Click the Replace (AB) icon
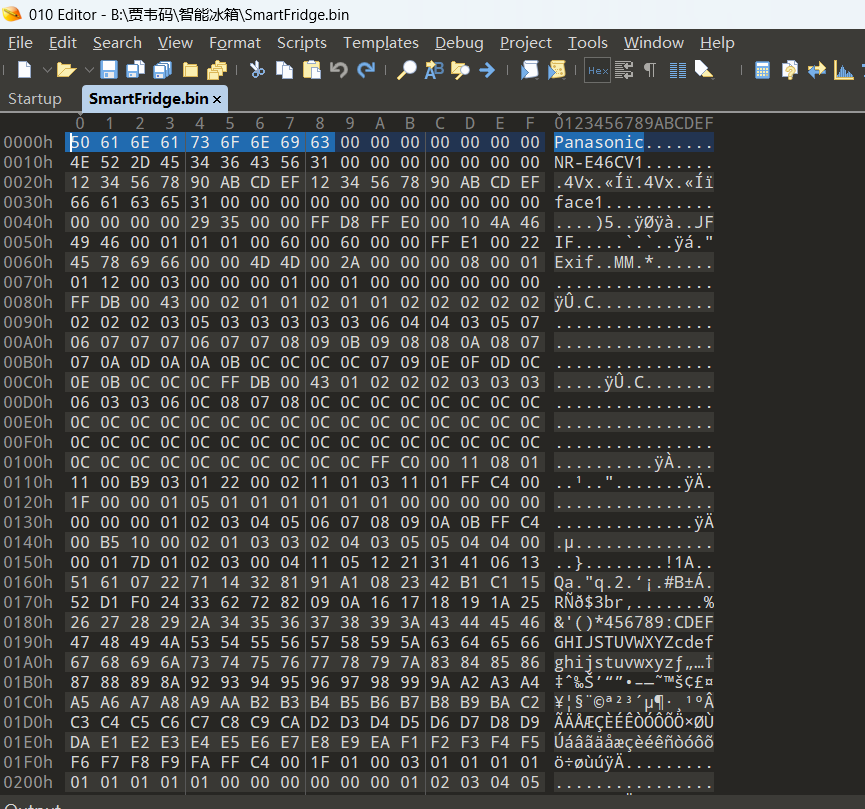Image resolution: width=865 pixels, height=809 pixels. point(434,70)
